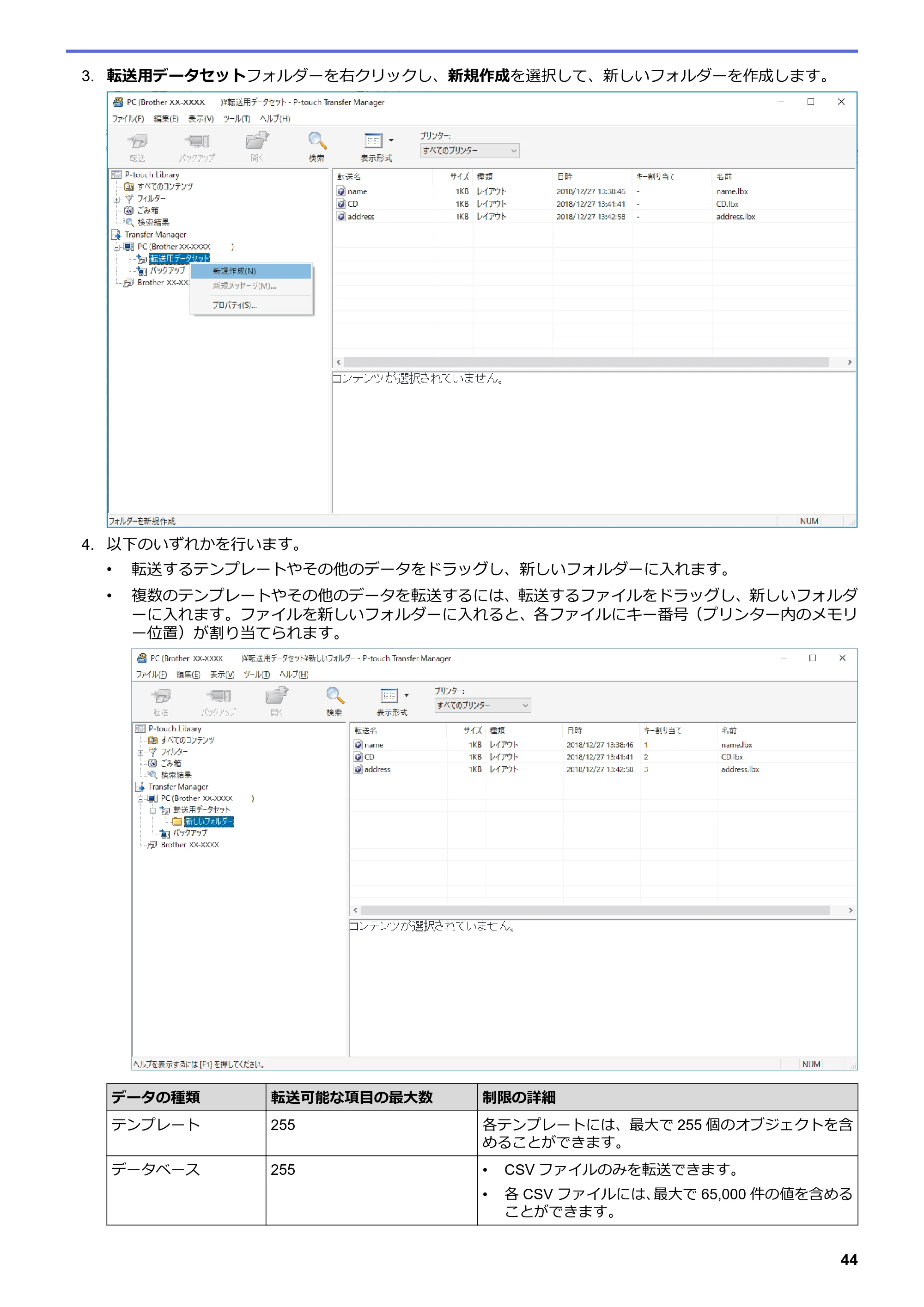
Task: Select the layout icon beside CD with key 2
Action: click(358, 757)
